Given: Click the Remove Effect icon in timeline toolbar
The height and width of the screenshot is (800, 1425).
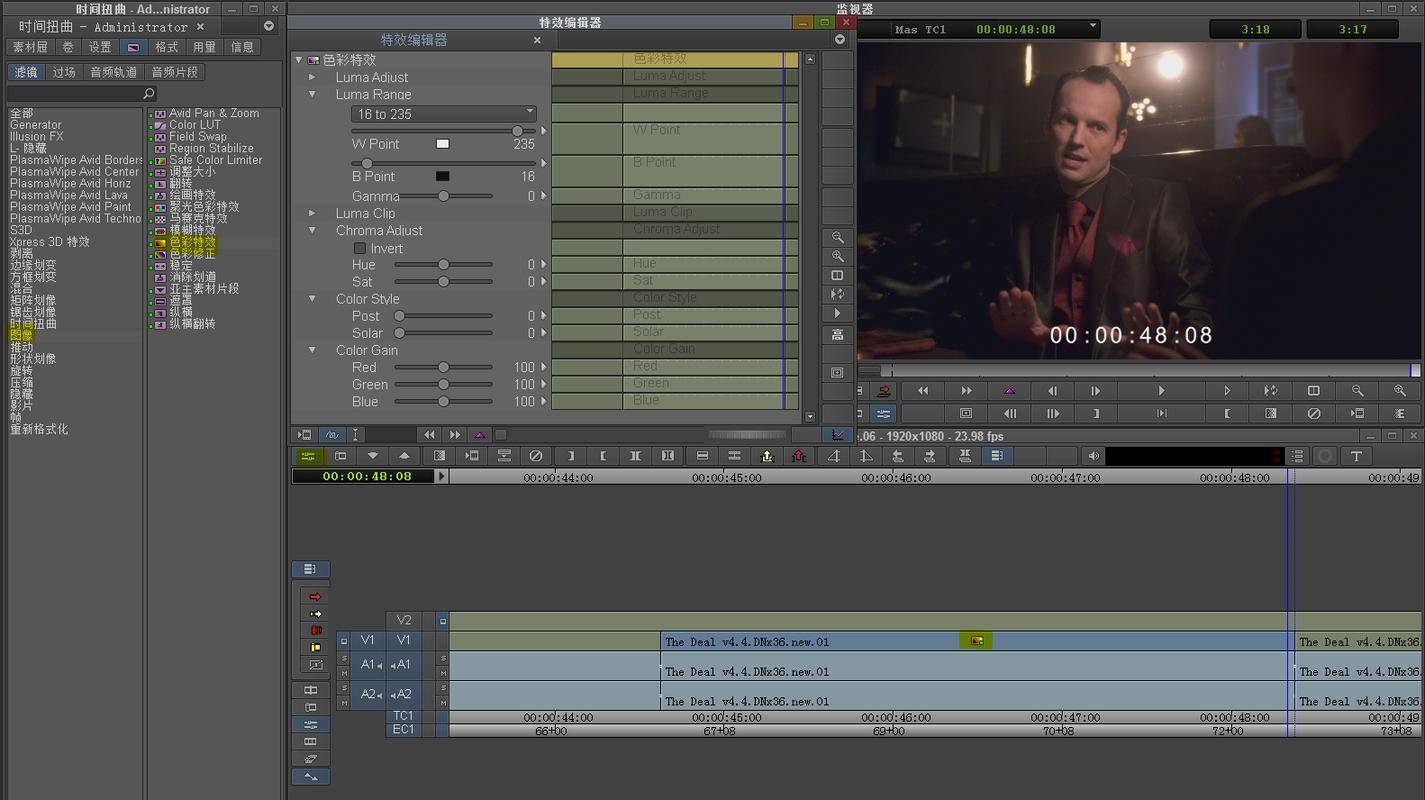Looking at the screenshot, I should (x=536, y=456).
